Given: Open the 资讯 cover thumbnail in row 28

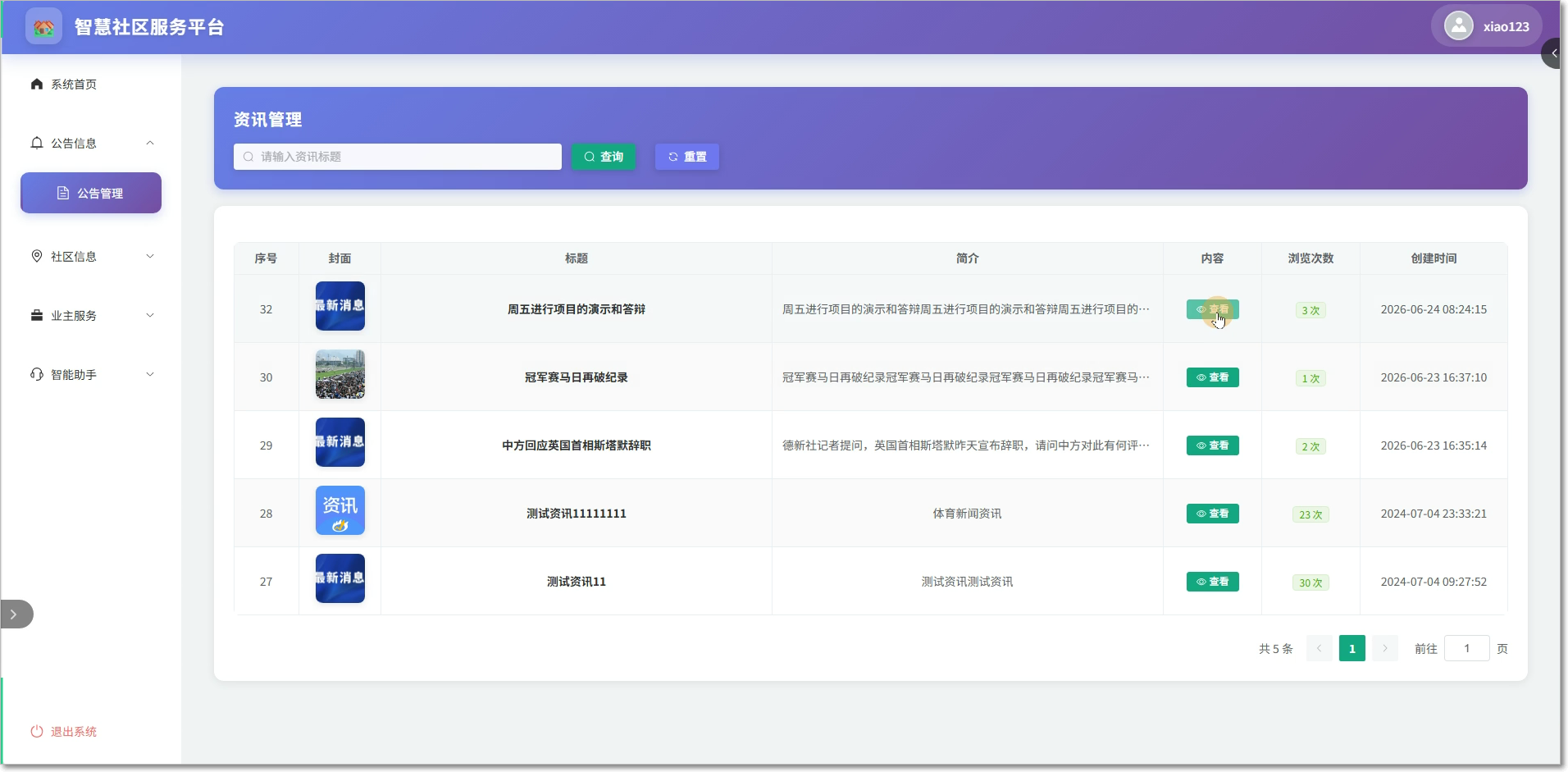Looking at the screenshot, I should click(340, 510).
